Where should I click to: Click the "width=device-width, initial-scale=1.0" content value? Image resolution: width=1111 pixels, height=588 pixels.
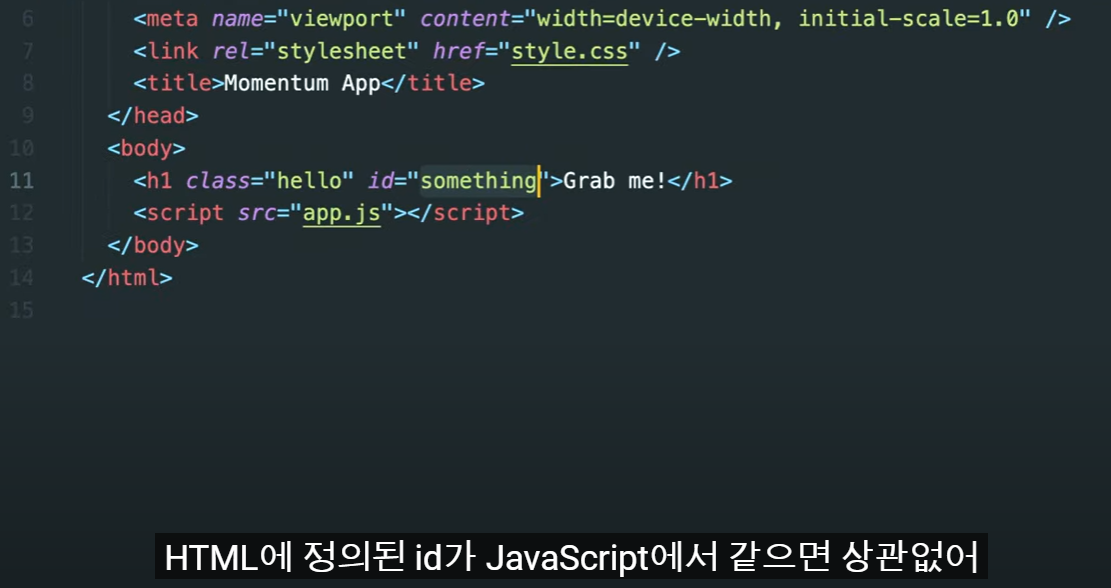[x=777, y=19]
